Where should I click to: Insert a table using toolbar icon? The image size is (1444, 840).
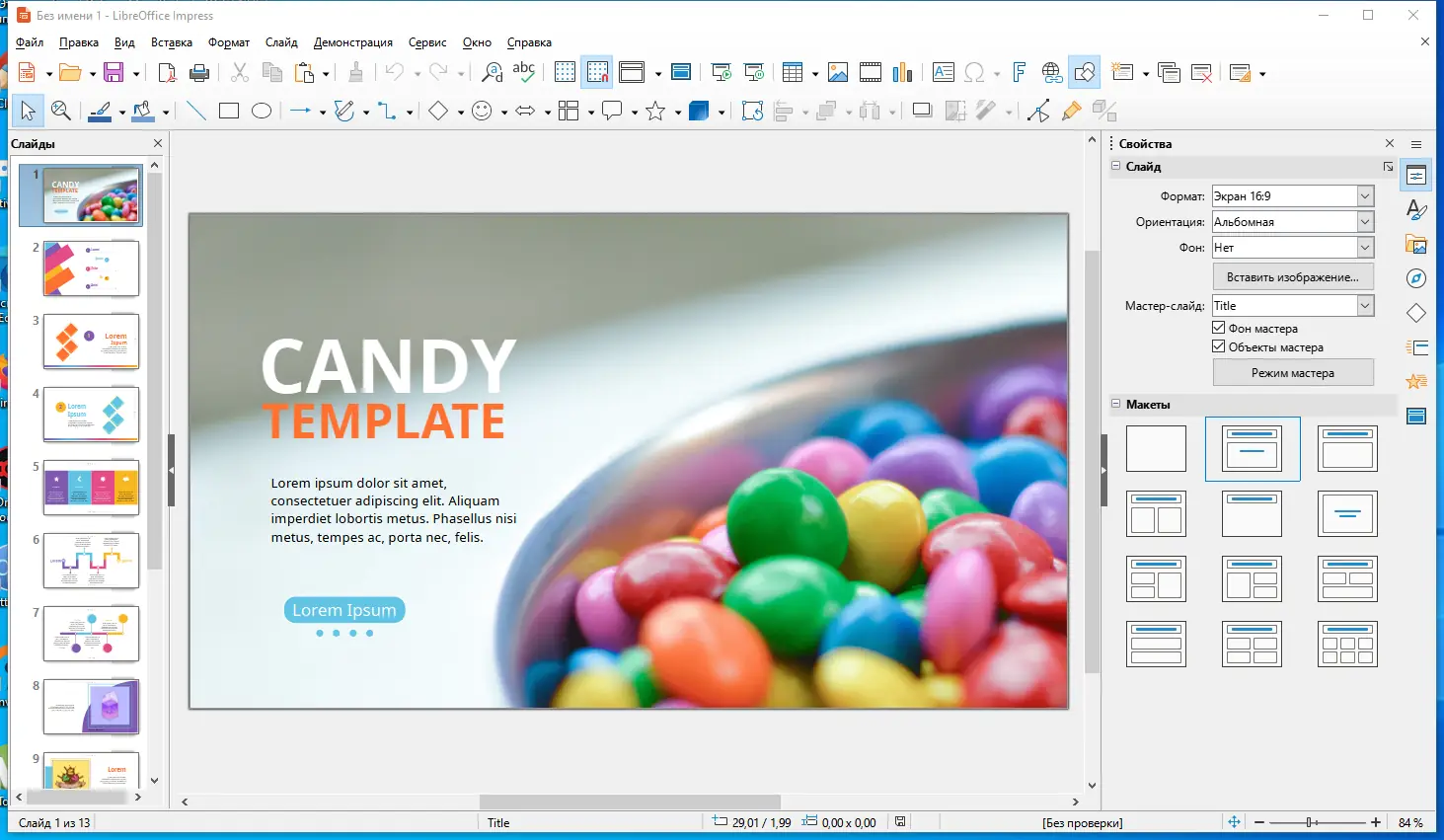[792, 72]
